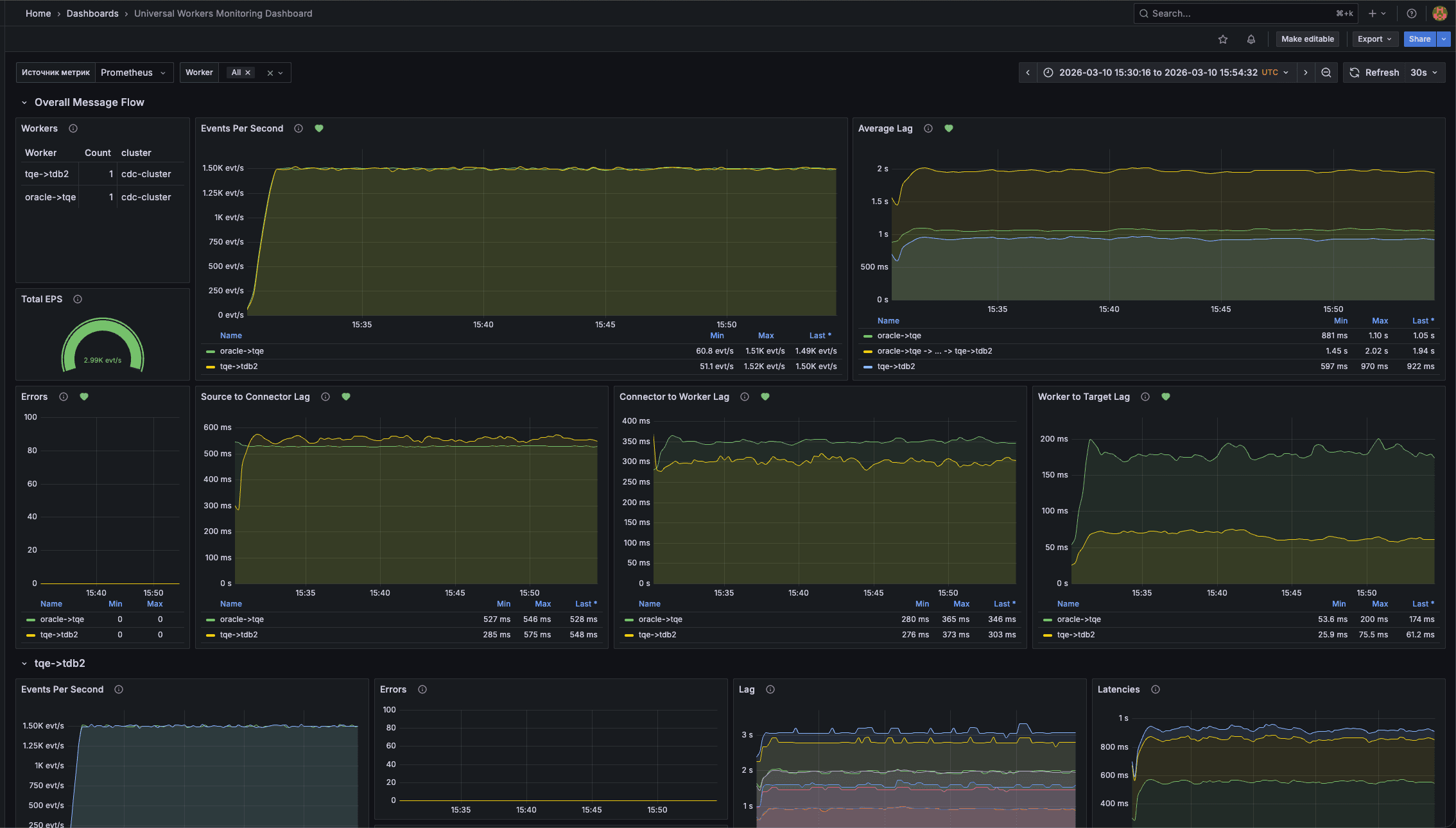Click the Average Lag health heart
Image resolution: width=1456 pixels, height=828 pixels.
pyautogui.click(x=949, y=128)
